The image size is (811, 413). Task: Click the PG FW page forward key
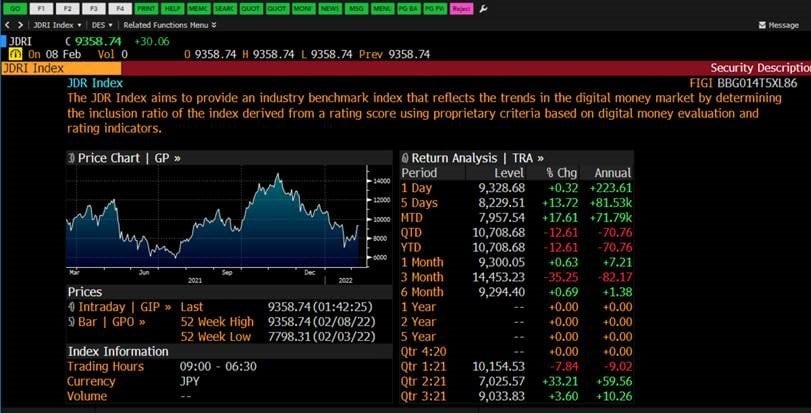click(435, 9)
